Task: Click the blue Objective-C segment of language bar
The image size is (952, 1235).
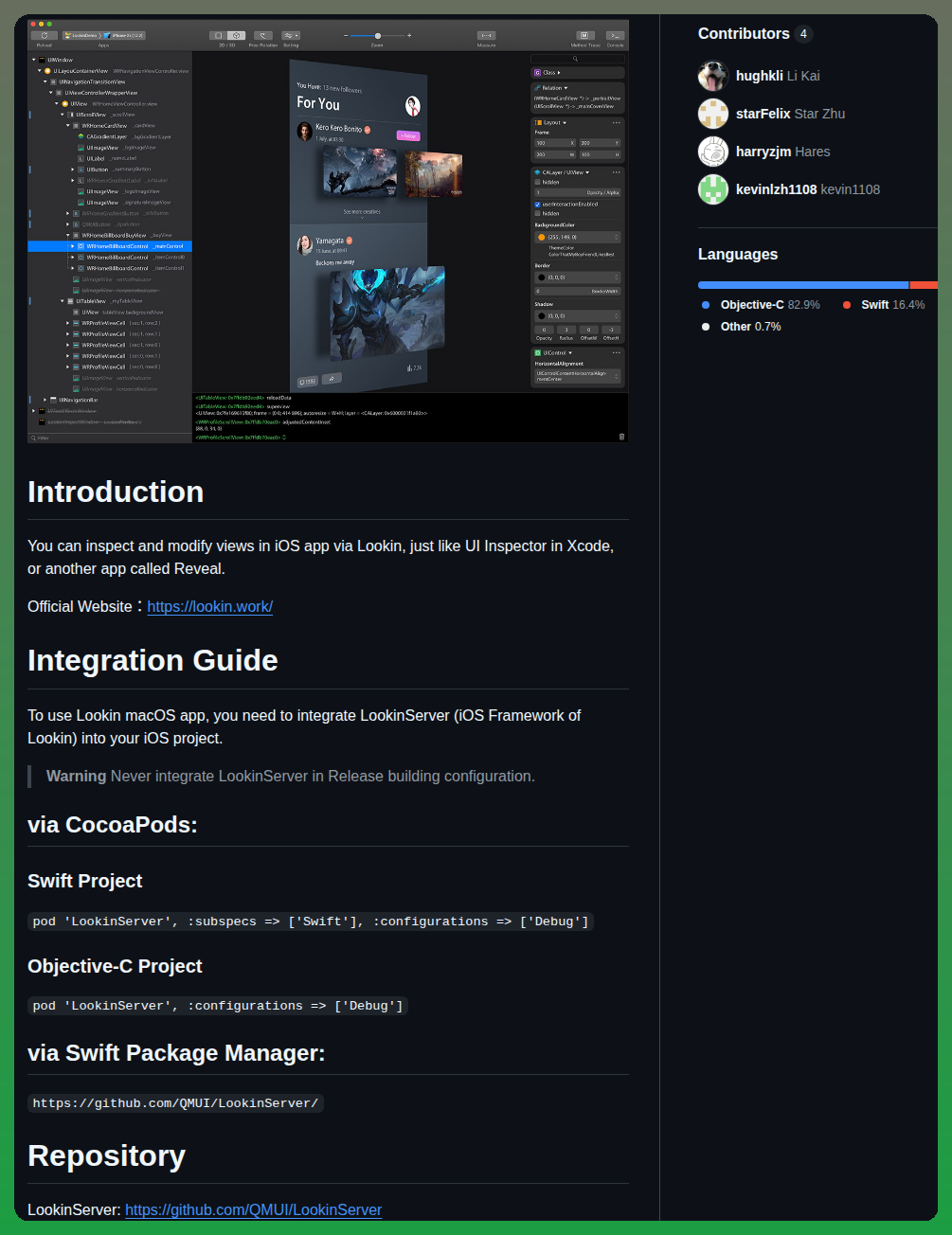Action: [x=803, y=285]
